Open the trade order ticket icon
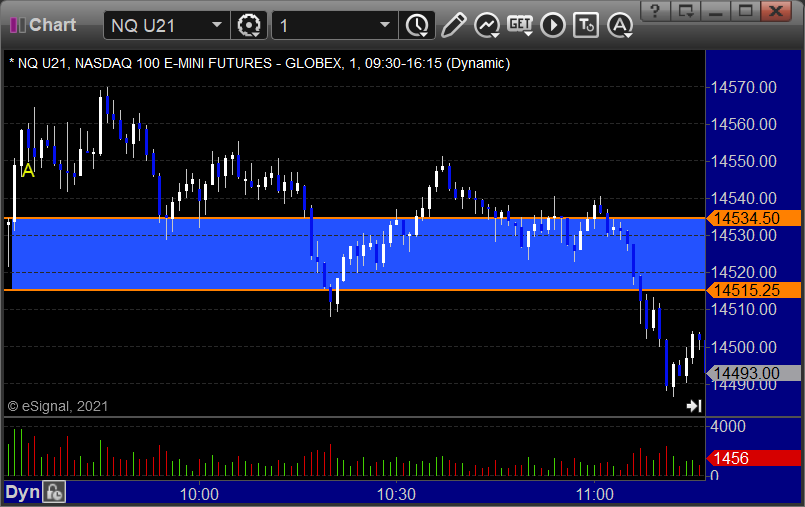Image resolution: width=805 pixels, height=507 pixels. coord(586,25)
